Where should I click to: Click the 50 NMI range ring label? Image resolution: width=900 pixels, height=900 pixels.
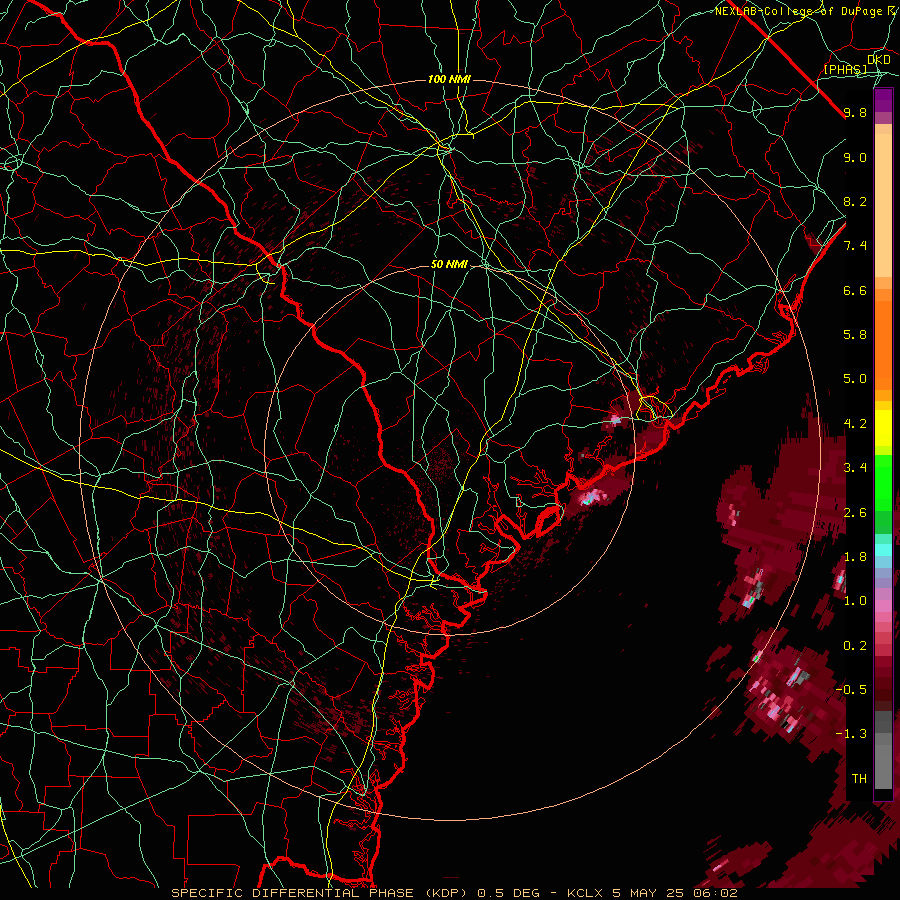coord(449,264)
